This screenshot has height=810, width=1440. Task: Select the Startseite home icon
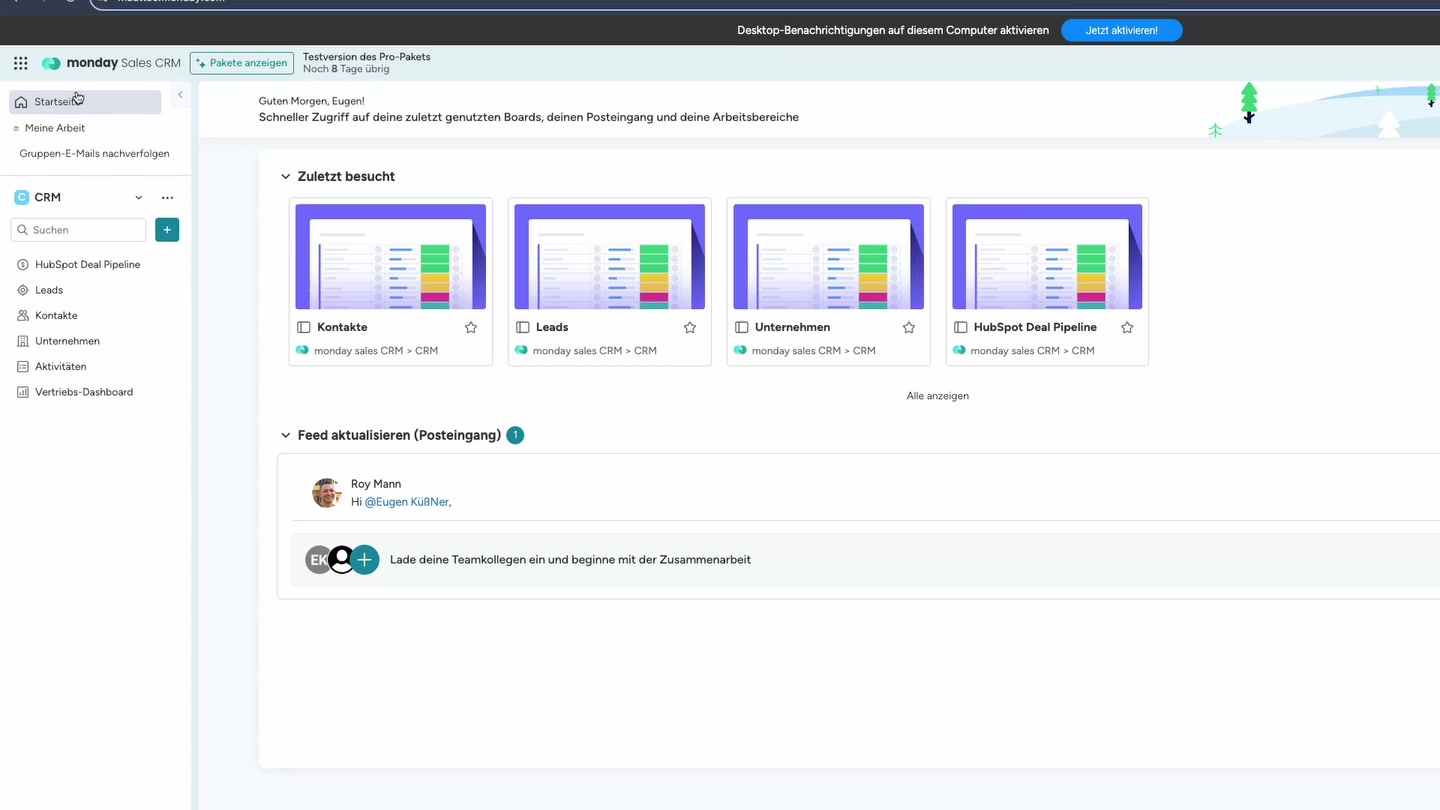tap(20, 101)
